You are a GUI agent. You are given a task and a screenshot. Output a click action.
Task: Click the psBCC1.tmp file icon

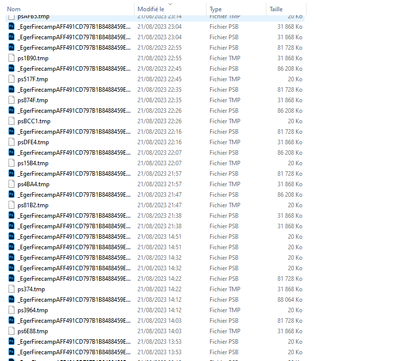pos(12,121)
